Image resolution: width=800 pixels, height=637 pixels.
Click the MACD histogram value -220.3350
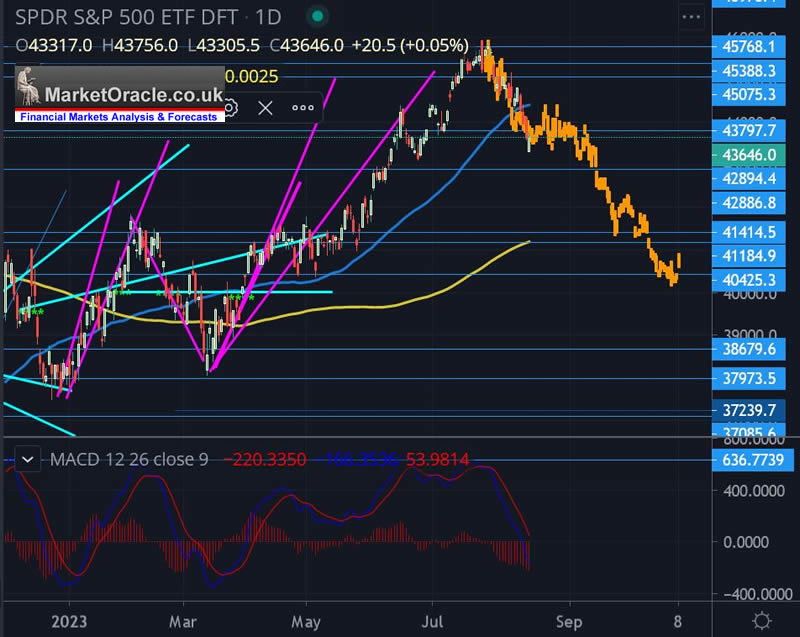tap(265, 460)
